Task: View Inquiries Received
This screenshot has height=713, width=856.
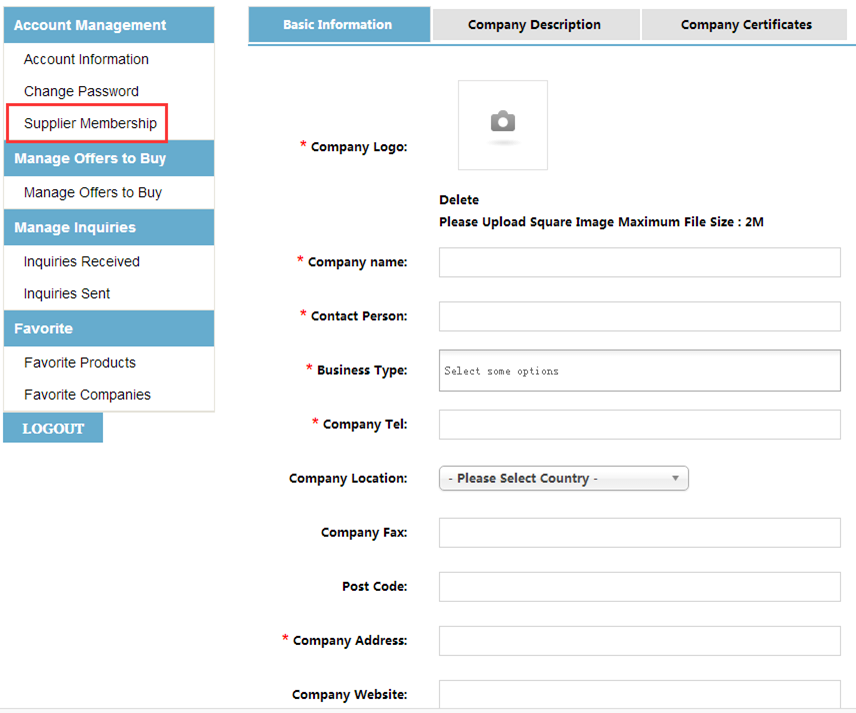Action: click(x=82, y=262)
